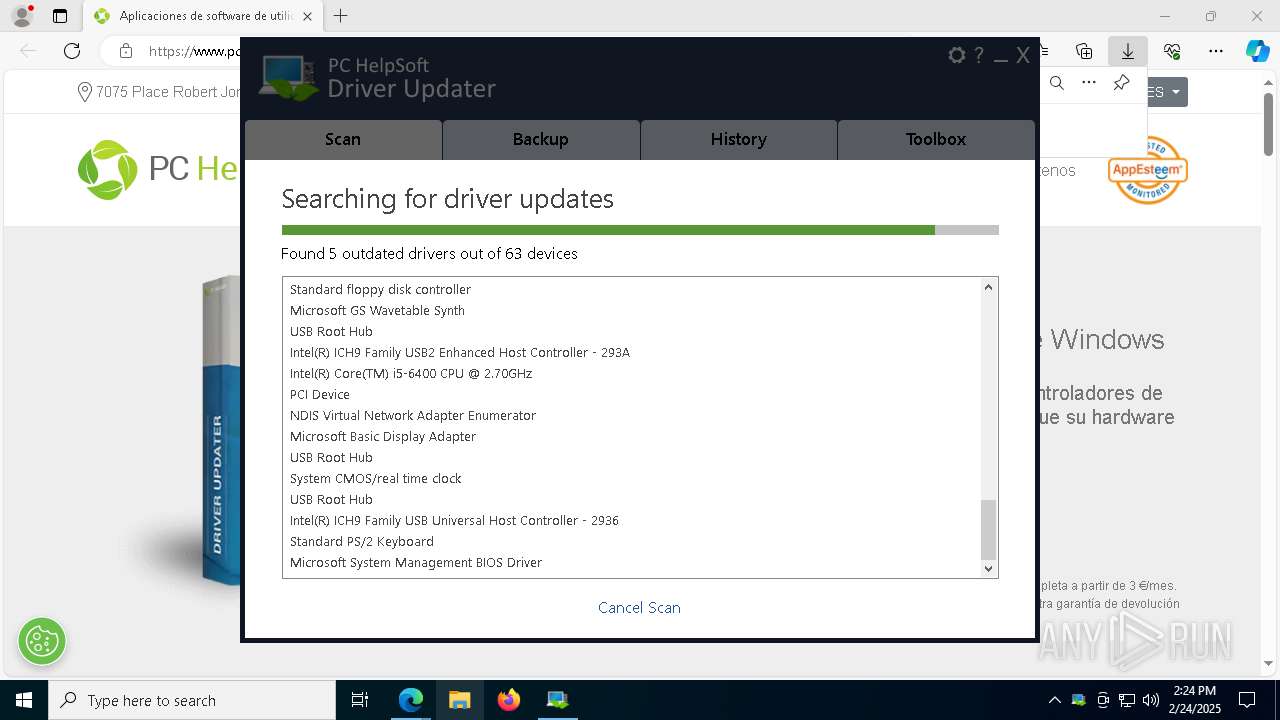Click the AppEsteem certified badge

[1147, 170]
